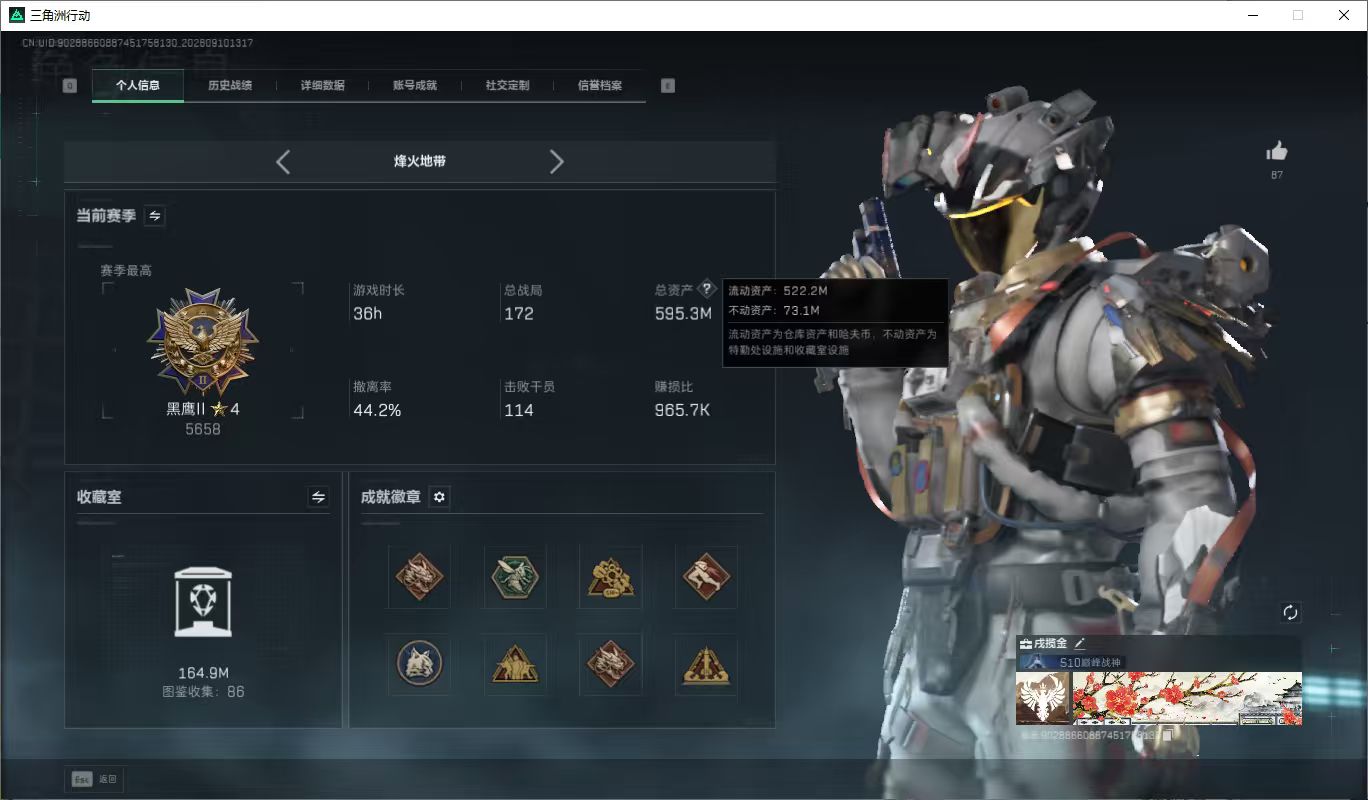Click the gold gear triangle badge
This screenshot has height=800, width=1368.
610,576
